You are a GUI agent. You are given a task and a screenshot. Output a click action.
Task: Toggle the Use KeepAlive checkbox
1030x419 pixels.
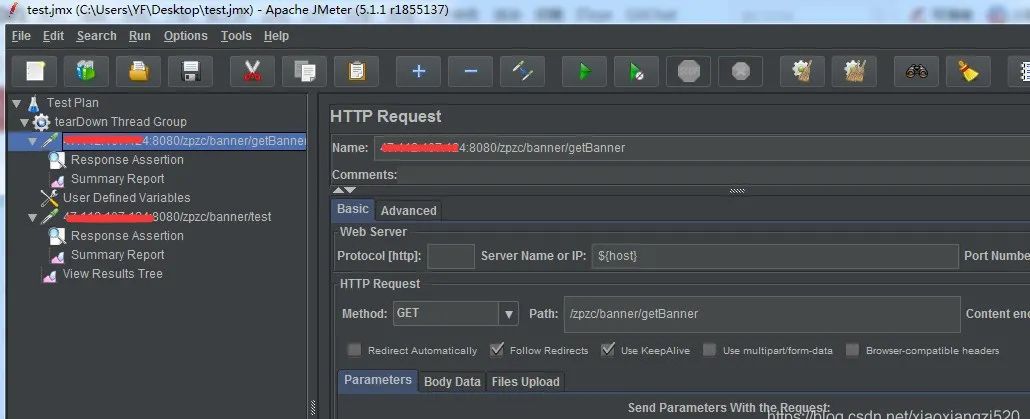pyautogui.click(x=608, y=350)
